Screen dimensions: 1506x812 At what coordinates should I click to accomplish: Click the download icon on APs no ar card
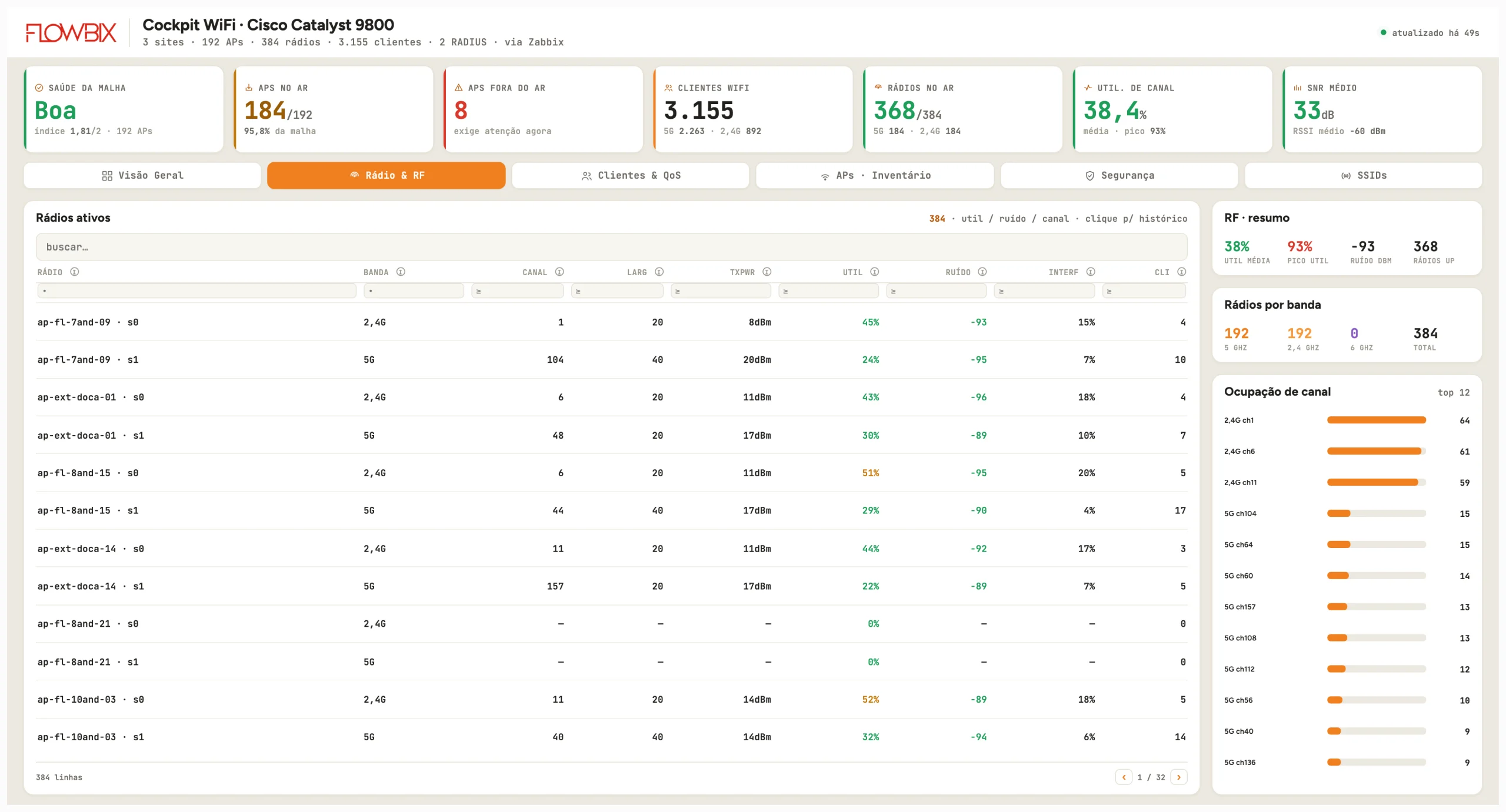(249, 88)
